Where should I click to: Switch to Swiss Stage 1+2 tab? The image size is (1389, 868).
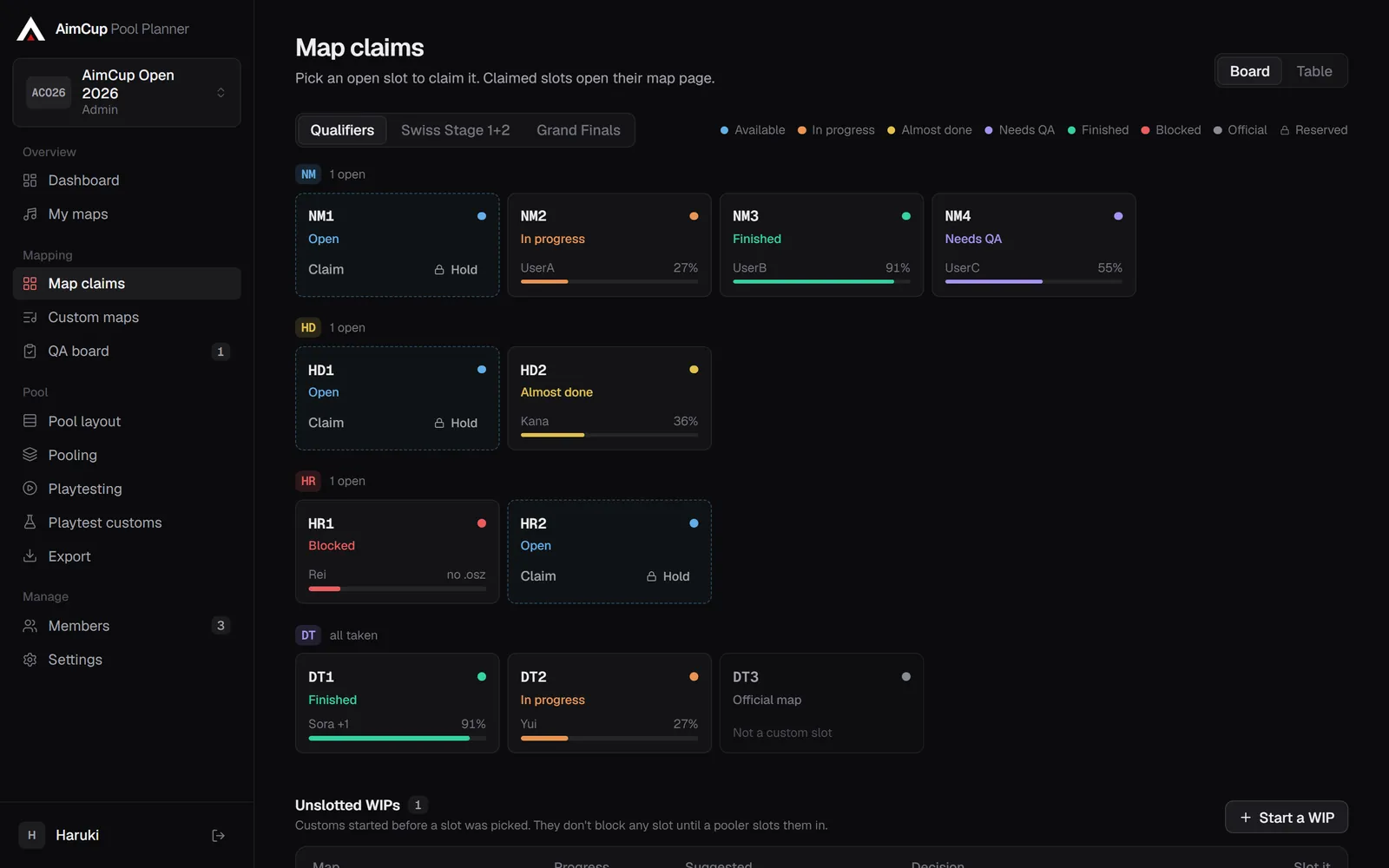[x=456, y=130]
